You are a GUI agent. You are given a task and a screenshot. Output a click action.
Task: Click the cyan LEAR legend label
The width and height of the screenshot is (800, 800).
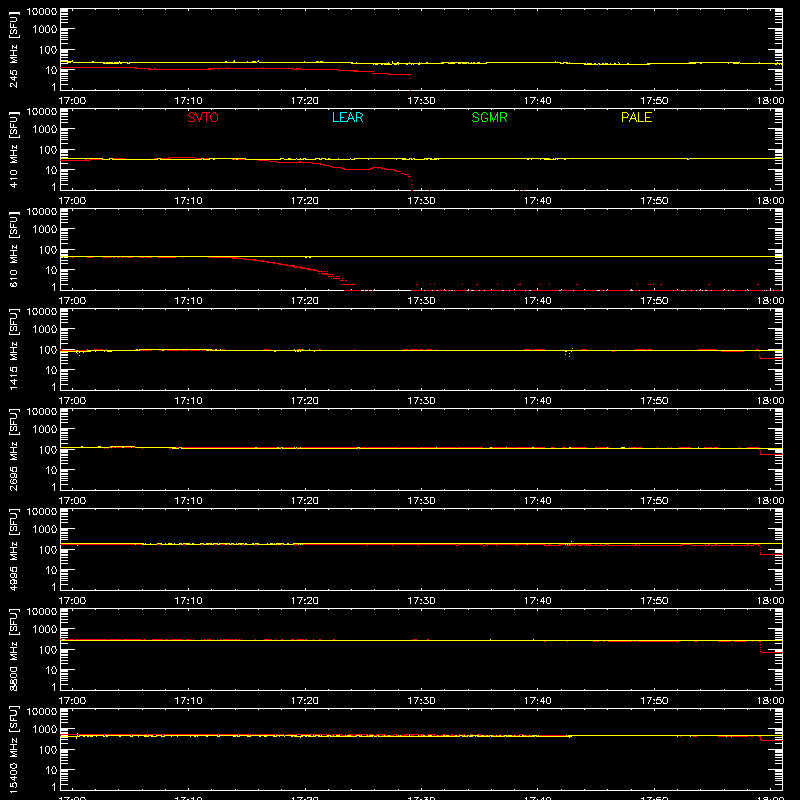tap(347, 117)
